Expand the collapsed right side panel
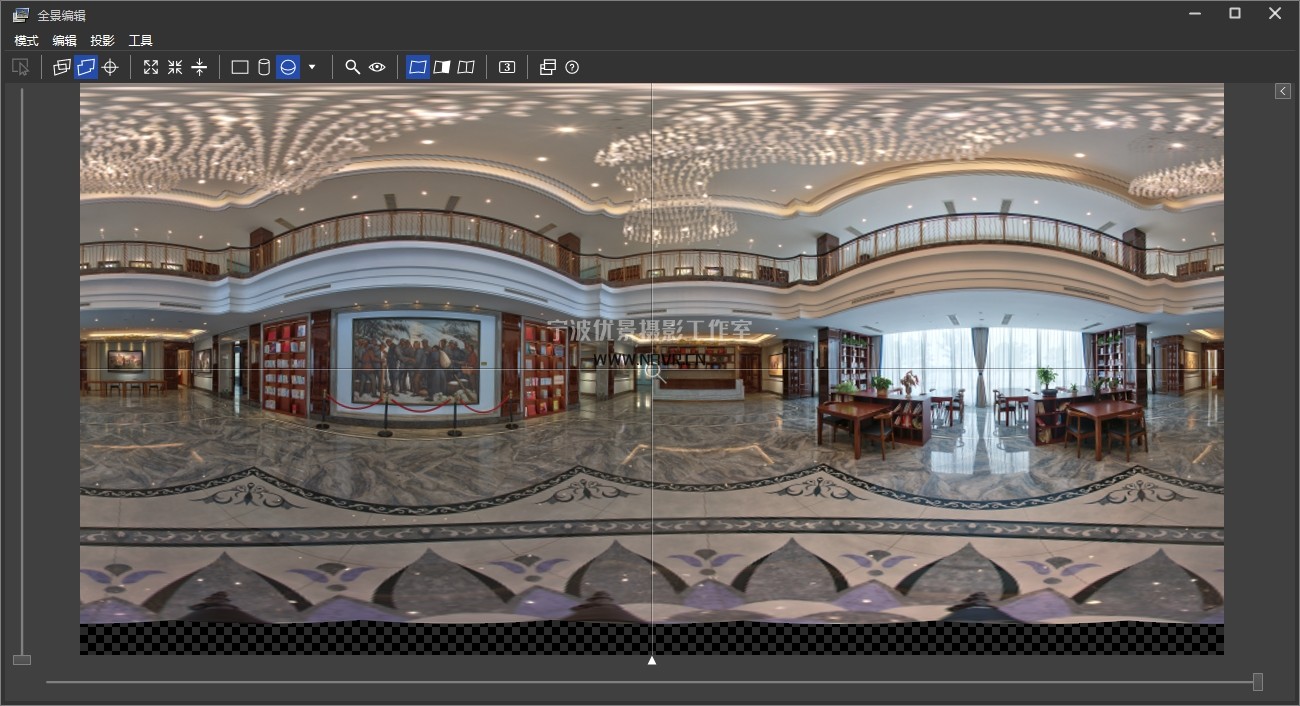The width and height of the screenshot is (1300, 706). tap(1283, 91)
